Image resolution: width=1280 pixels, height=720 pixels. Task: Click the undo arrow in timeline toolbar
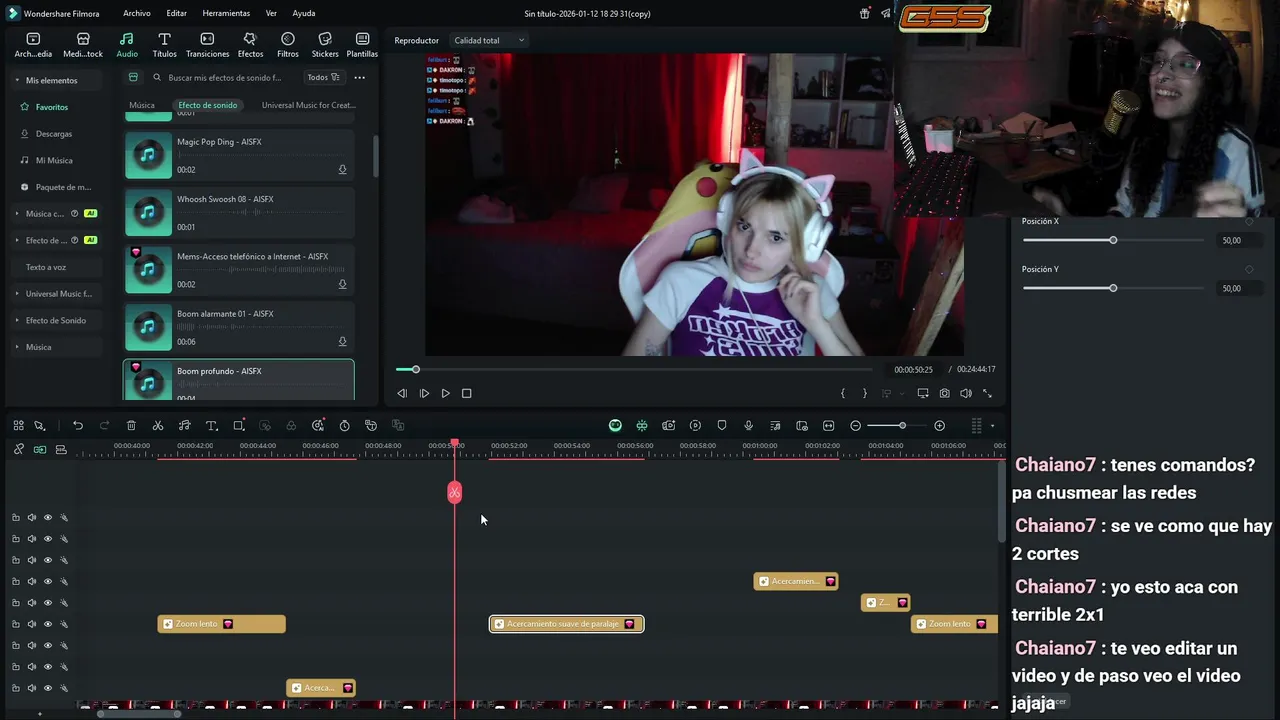78,426
